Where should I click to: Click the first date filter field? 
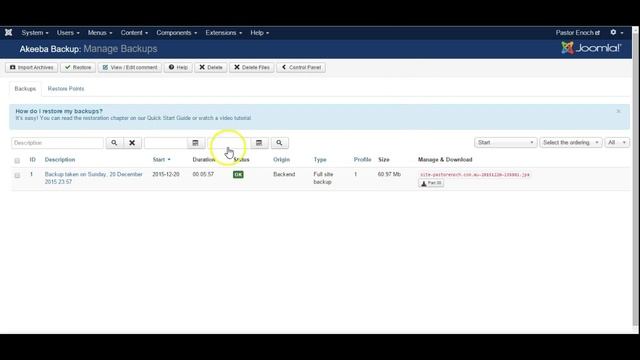(x=165, y=143)
